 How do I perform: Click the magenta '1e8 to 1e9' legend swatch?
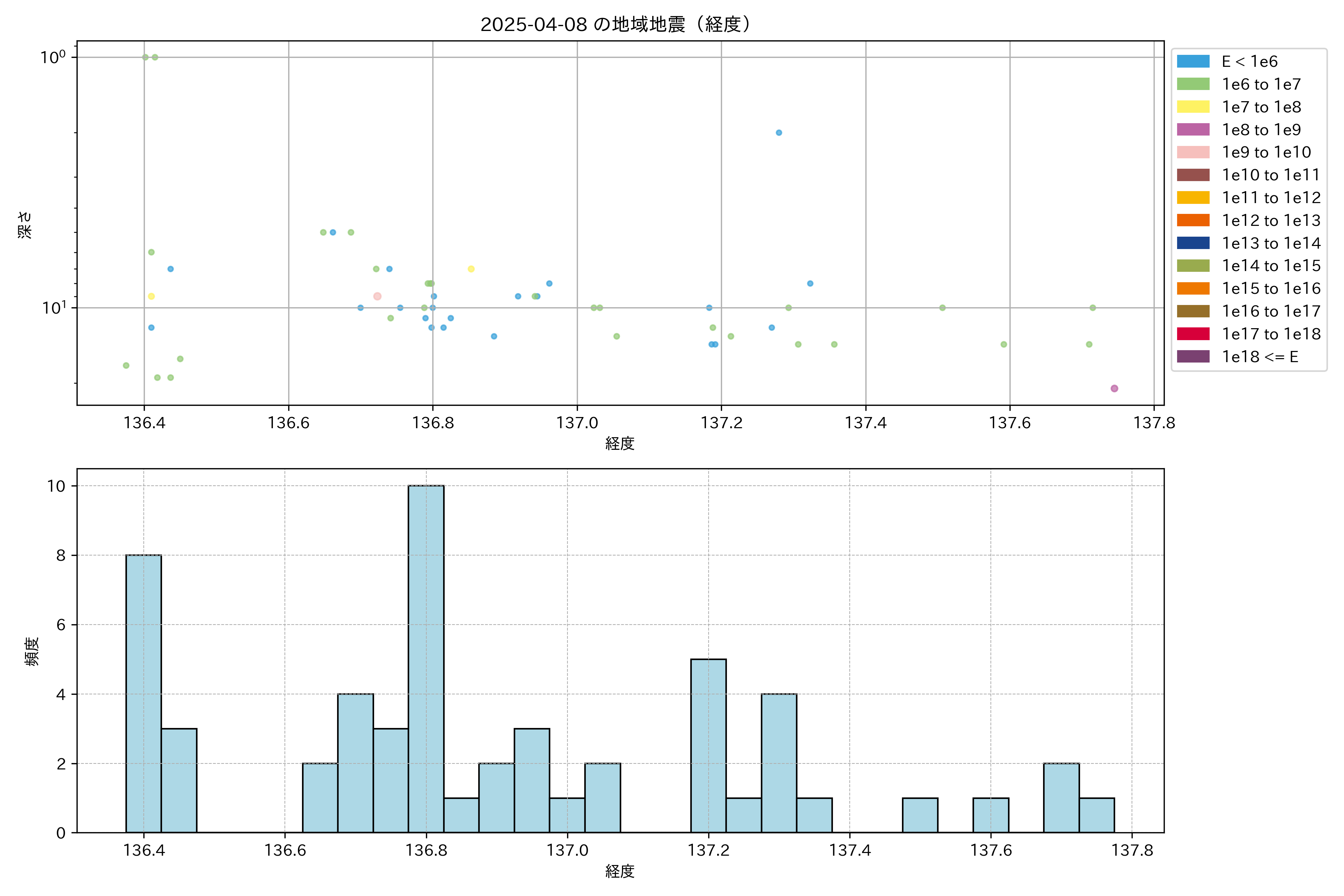(x=1192, y=130)
